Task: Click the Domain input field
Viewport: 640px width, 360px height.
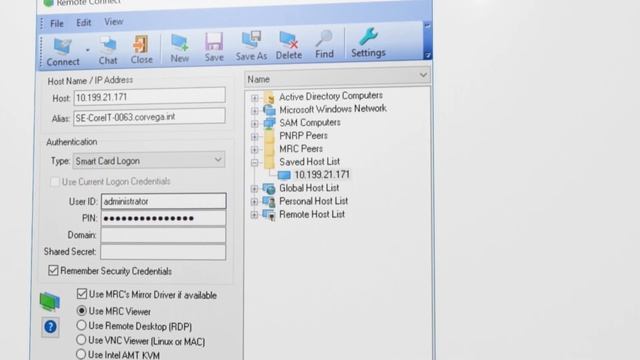Action: pyautogui.click(x=163, y=235)
